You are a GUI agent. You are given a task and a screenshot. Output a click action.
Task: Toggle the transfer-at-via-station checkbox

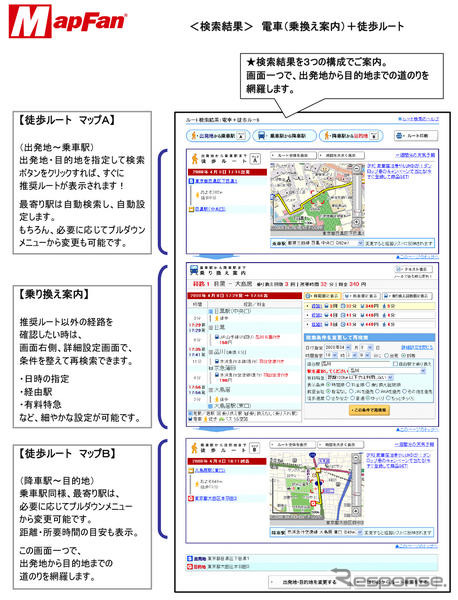(396, 364)
